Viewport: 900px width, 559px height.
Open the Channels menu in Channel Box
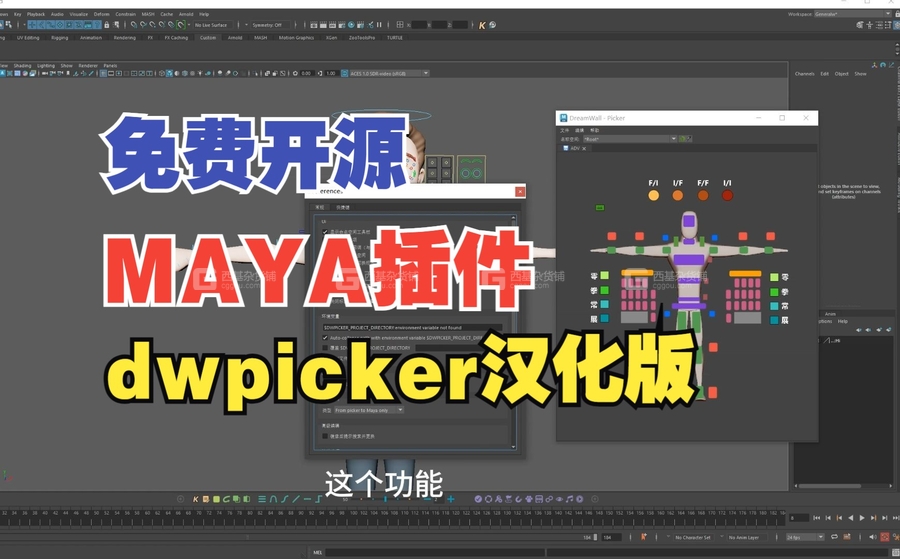[804, 74]
